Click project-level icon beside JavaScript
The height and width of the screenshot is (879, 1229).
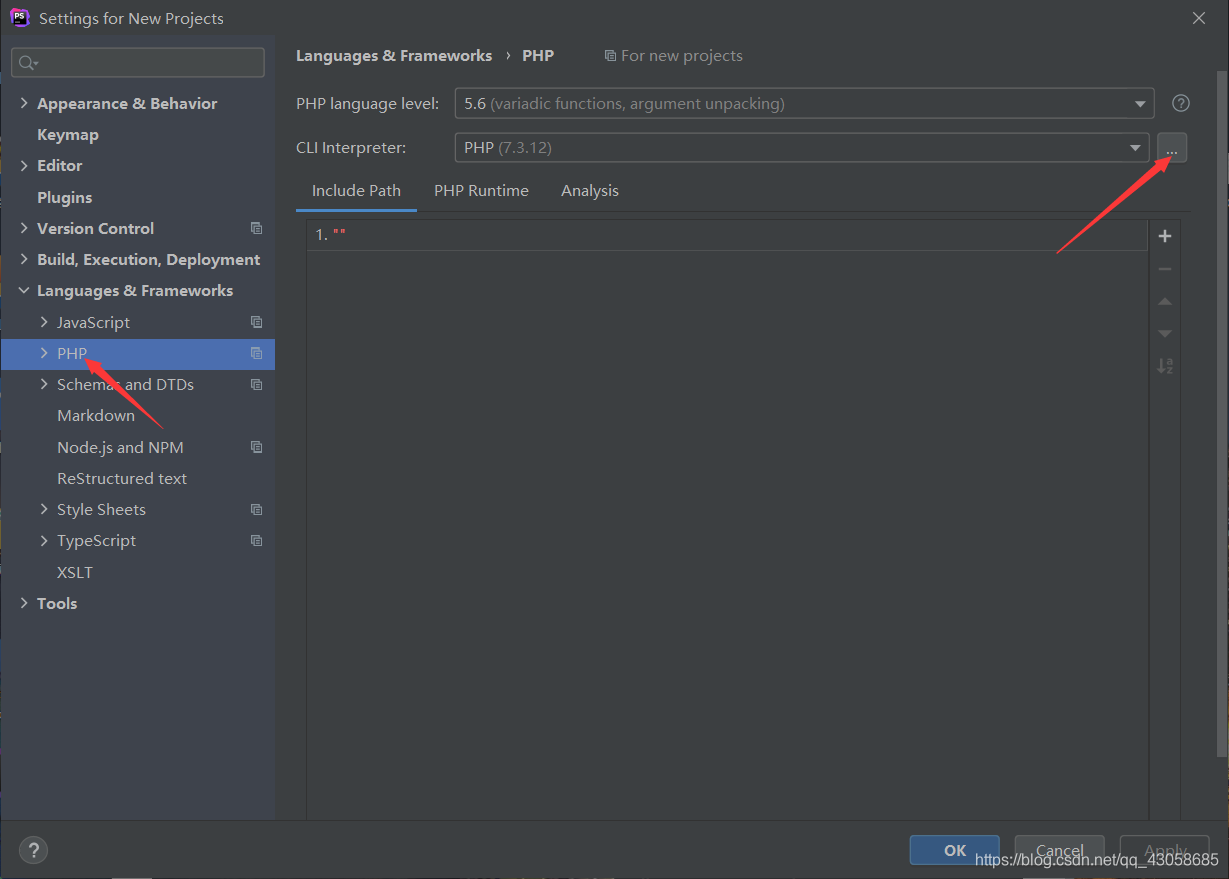[x=257, y=322]
